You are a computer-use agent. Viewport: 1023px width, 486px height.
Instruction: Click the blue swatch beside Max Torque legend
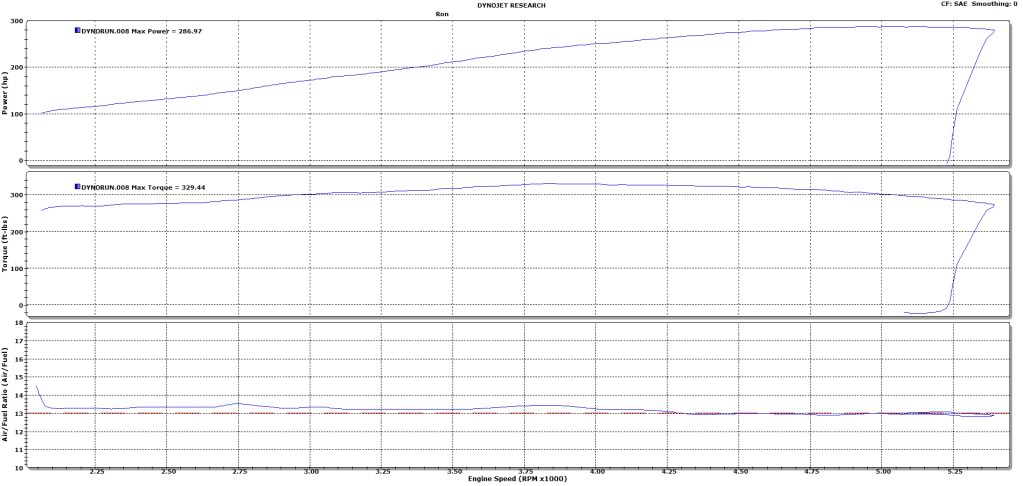[x=77, y=187]
